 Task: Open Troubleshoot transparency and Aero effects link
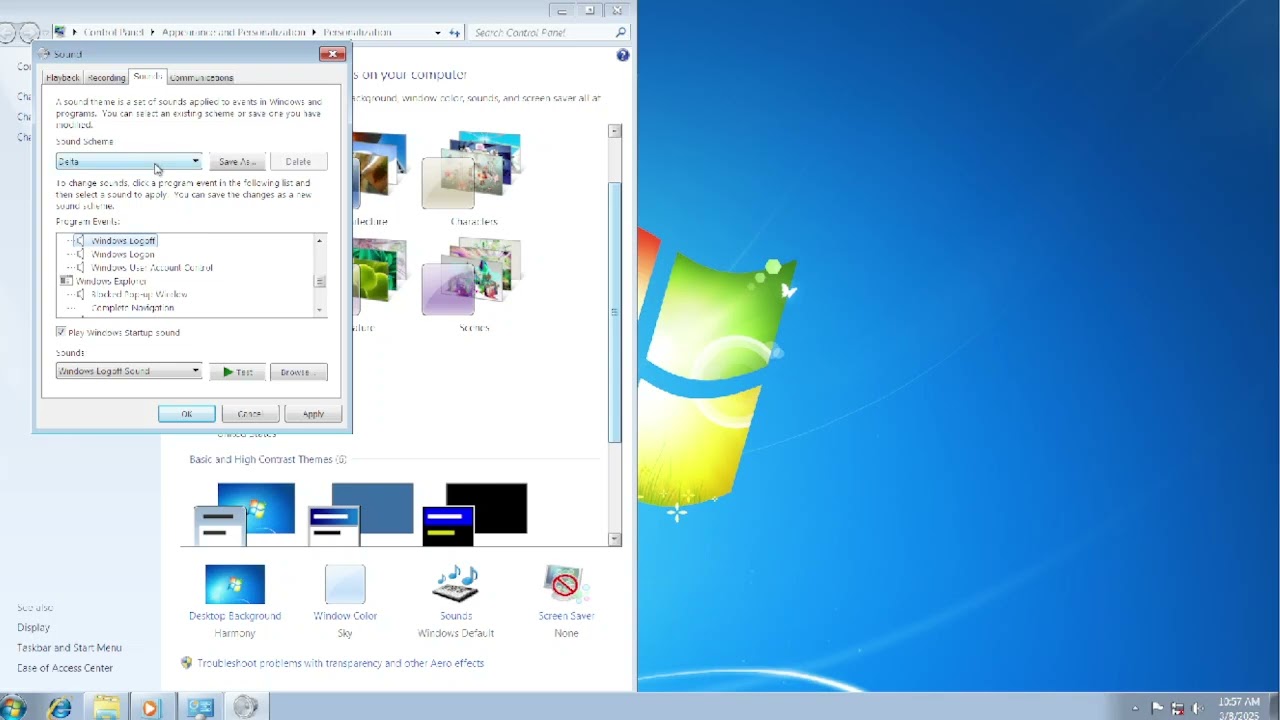point(340,663)
